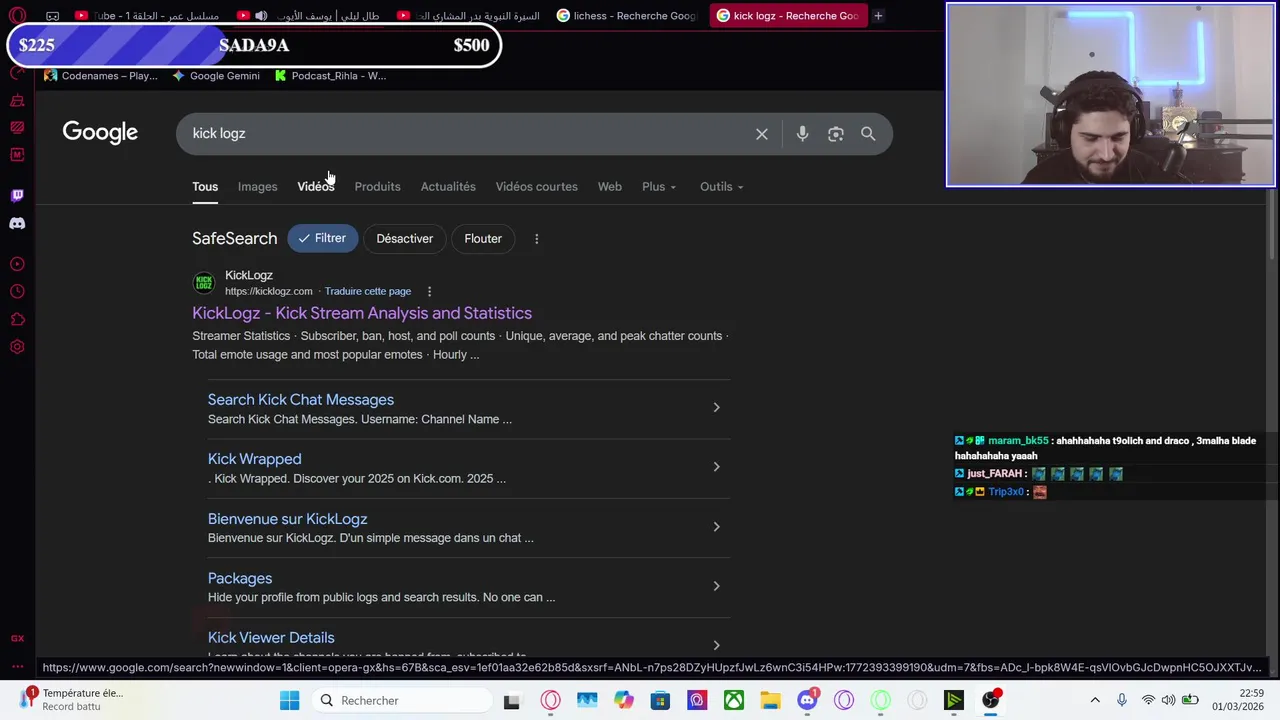Click the three-dots sidebar setup icon
1280x720 pixels.
coord(17,666)
